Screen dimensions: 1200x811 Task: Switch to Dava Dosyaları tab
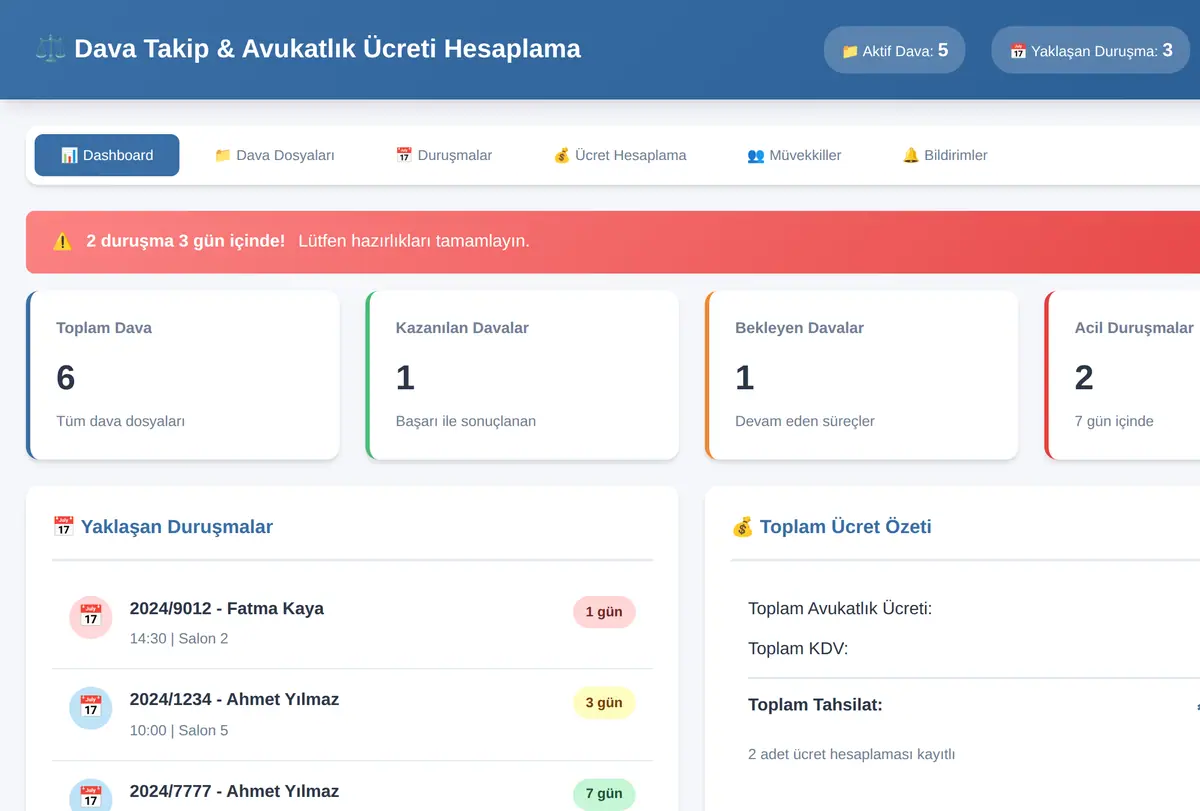point(274,155)
